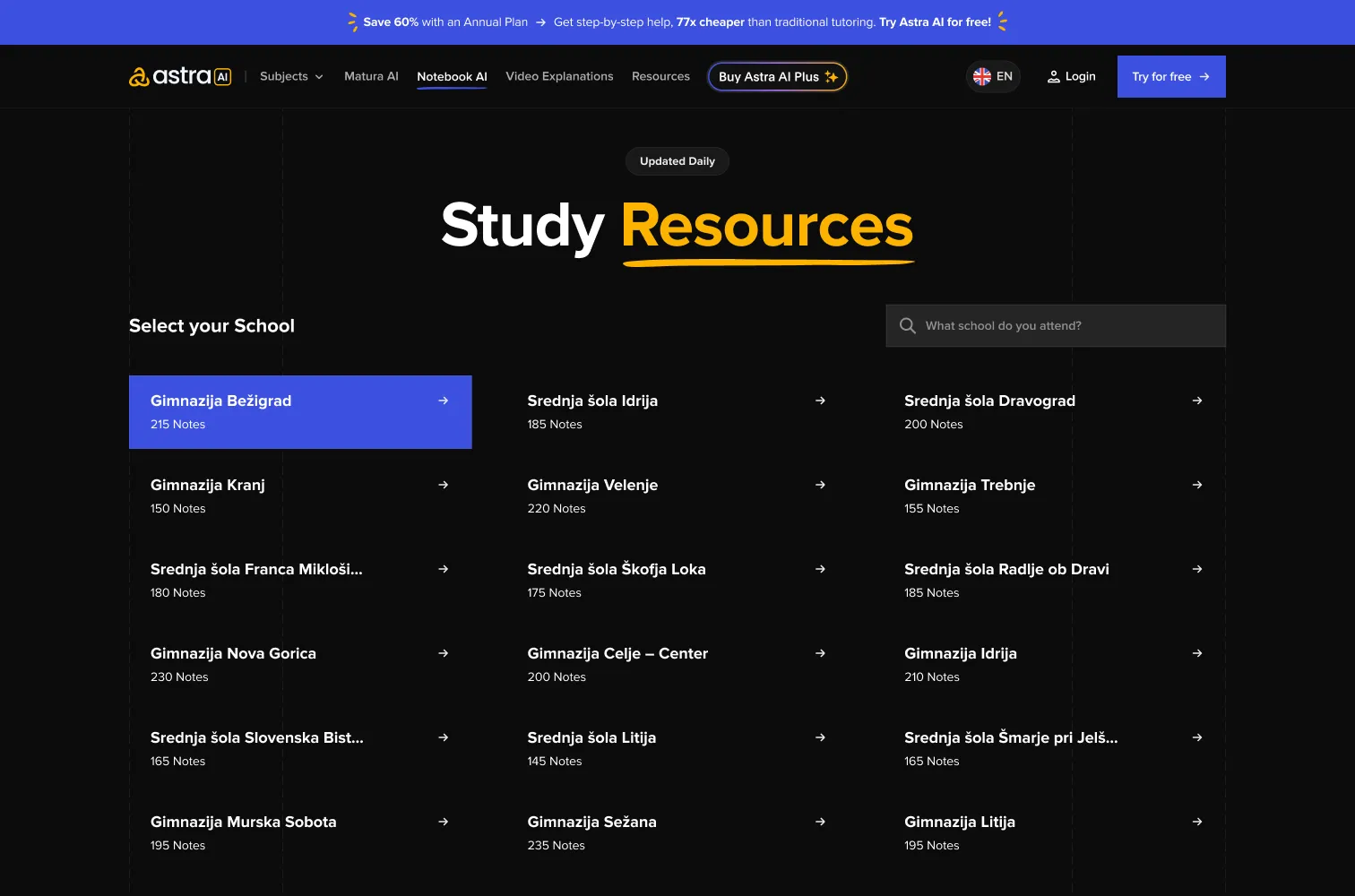Image resolution: width=1355 pixels, height=896 pixels.
Task: Click the arrow beside Srednja šola Dravograd
Action: pos(1197,401)
